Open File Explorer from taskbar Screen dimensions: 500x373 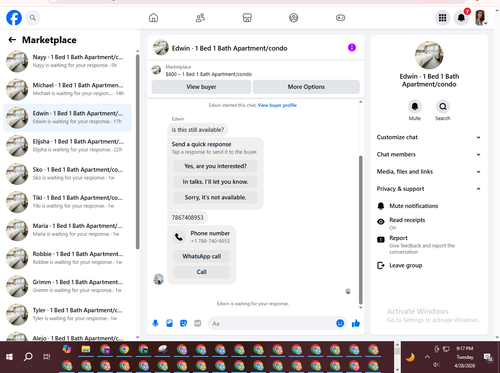click(86, 349)
